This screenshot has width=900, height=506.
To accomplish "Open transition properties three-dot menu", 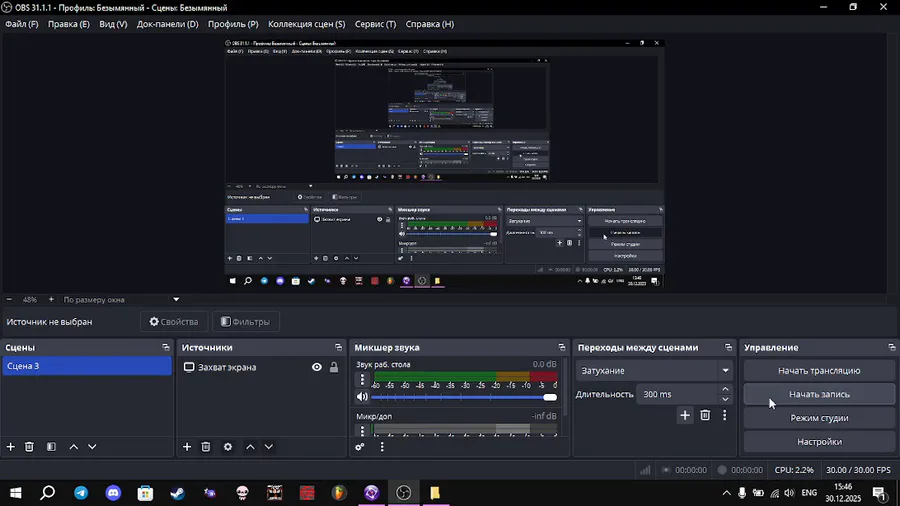I will tap(724, 415).
